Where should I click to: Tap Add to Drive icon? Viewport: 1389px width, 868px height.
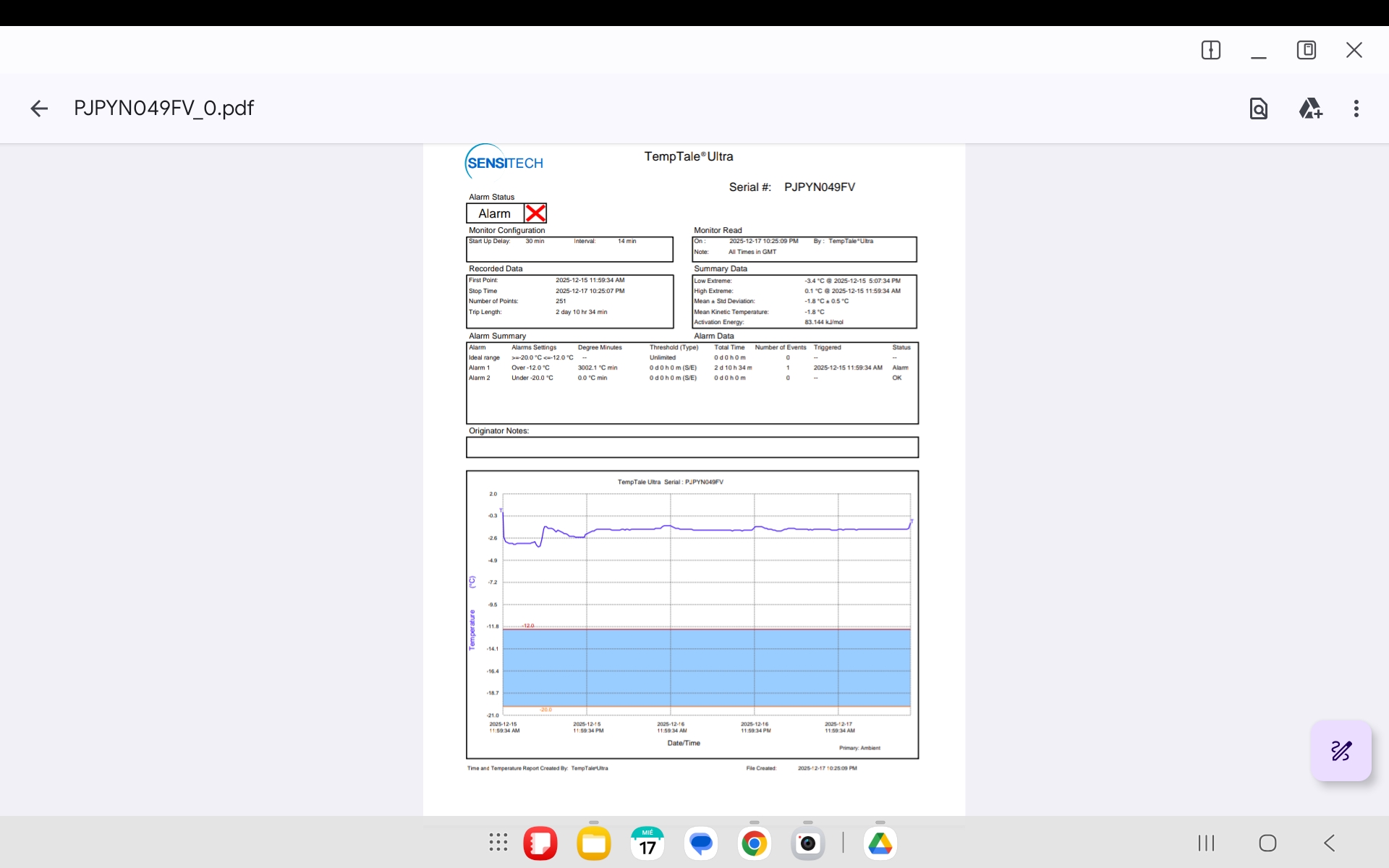[x=1310, y=109]
